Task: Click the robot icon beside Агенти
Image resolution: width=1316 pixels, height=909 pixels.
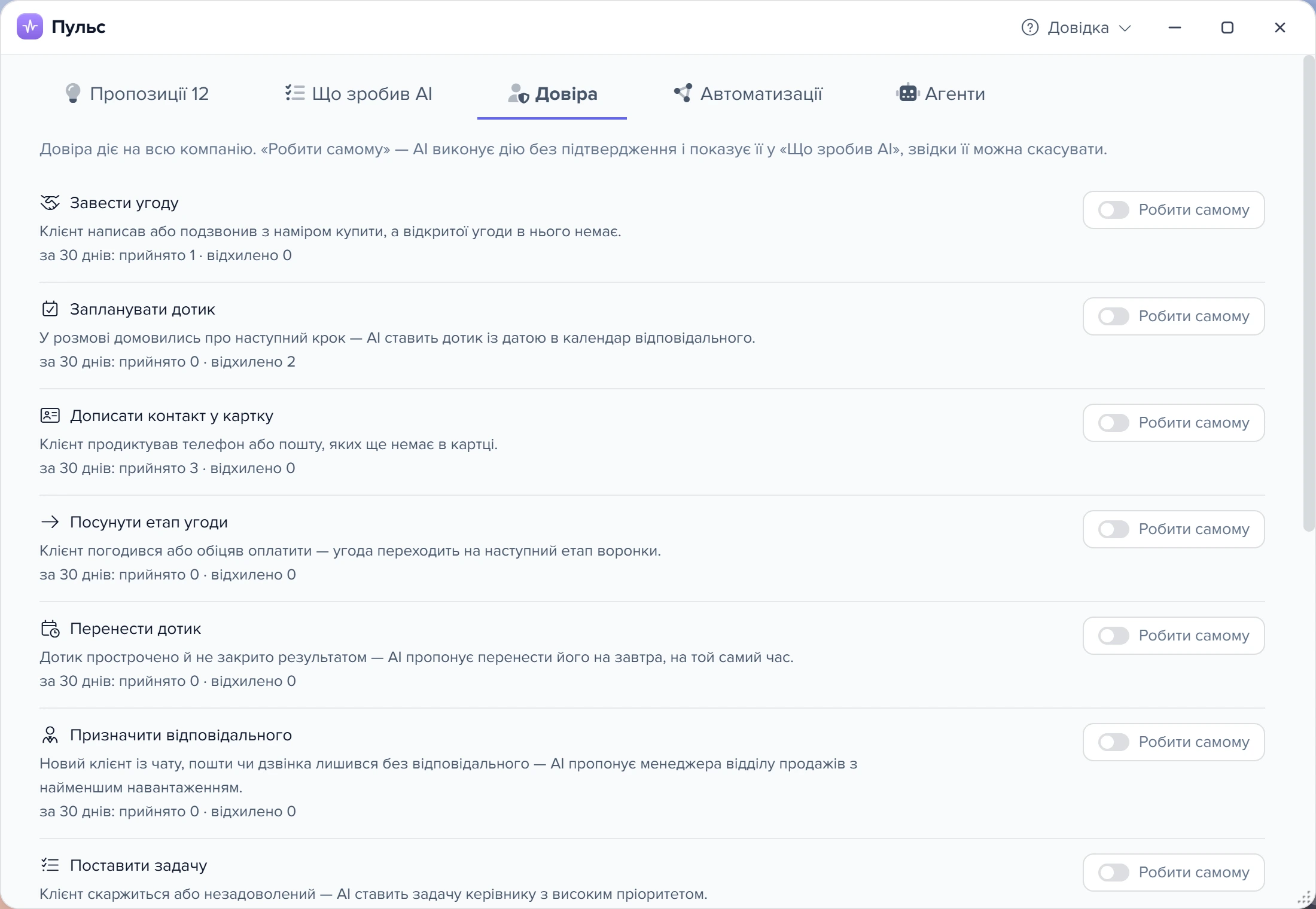Action: tap(908, 93)
